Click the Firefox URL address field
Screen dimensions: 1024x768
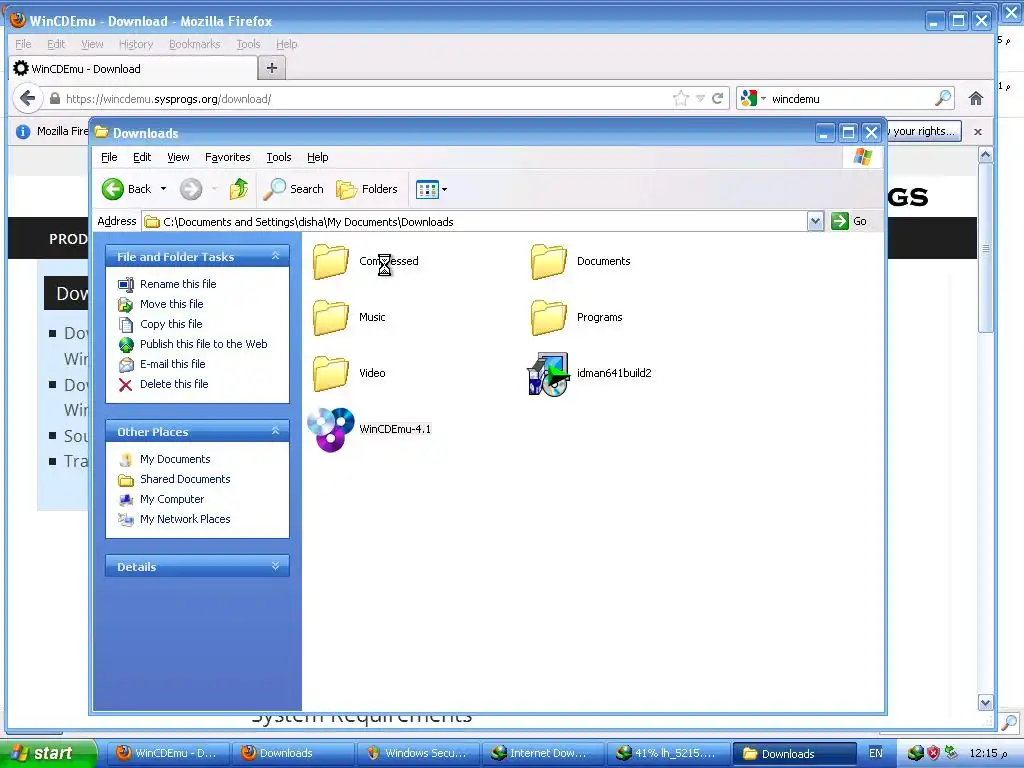[x=366, y=99]
